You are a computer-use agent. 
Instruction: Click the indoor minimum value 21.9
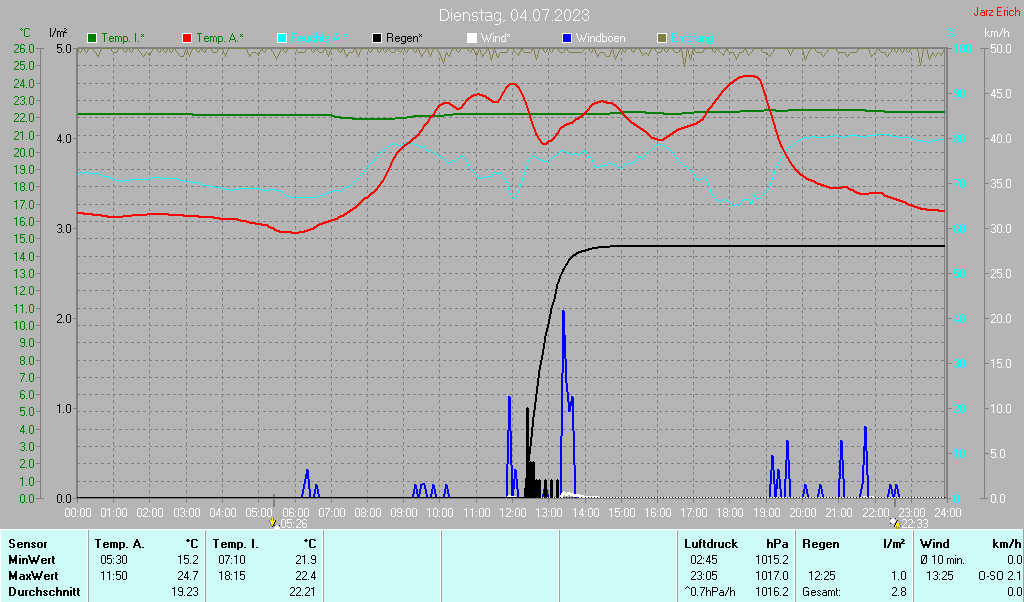click(x=304, y=560)
